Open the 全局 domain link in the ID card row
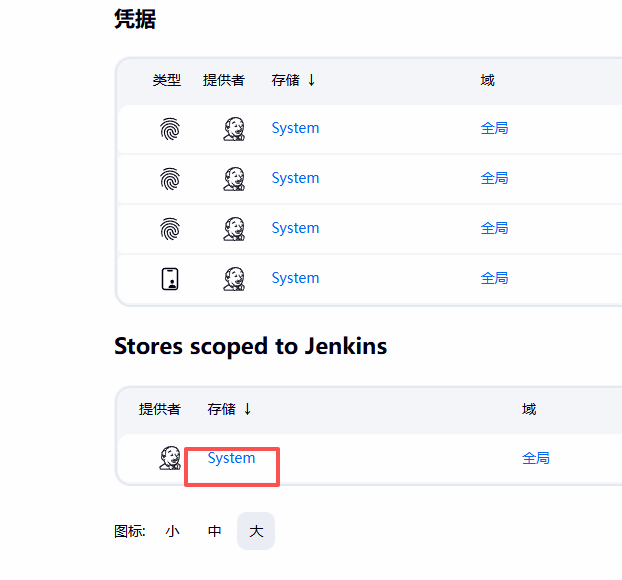Screen dimensions: 622x580 tap(494, 278)
